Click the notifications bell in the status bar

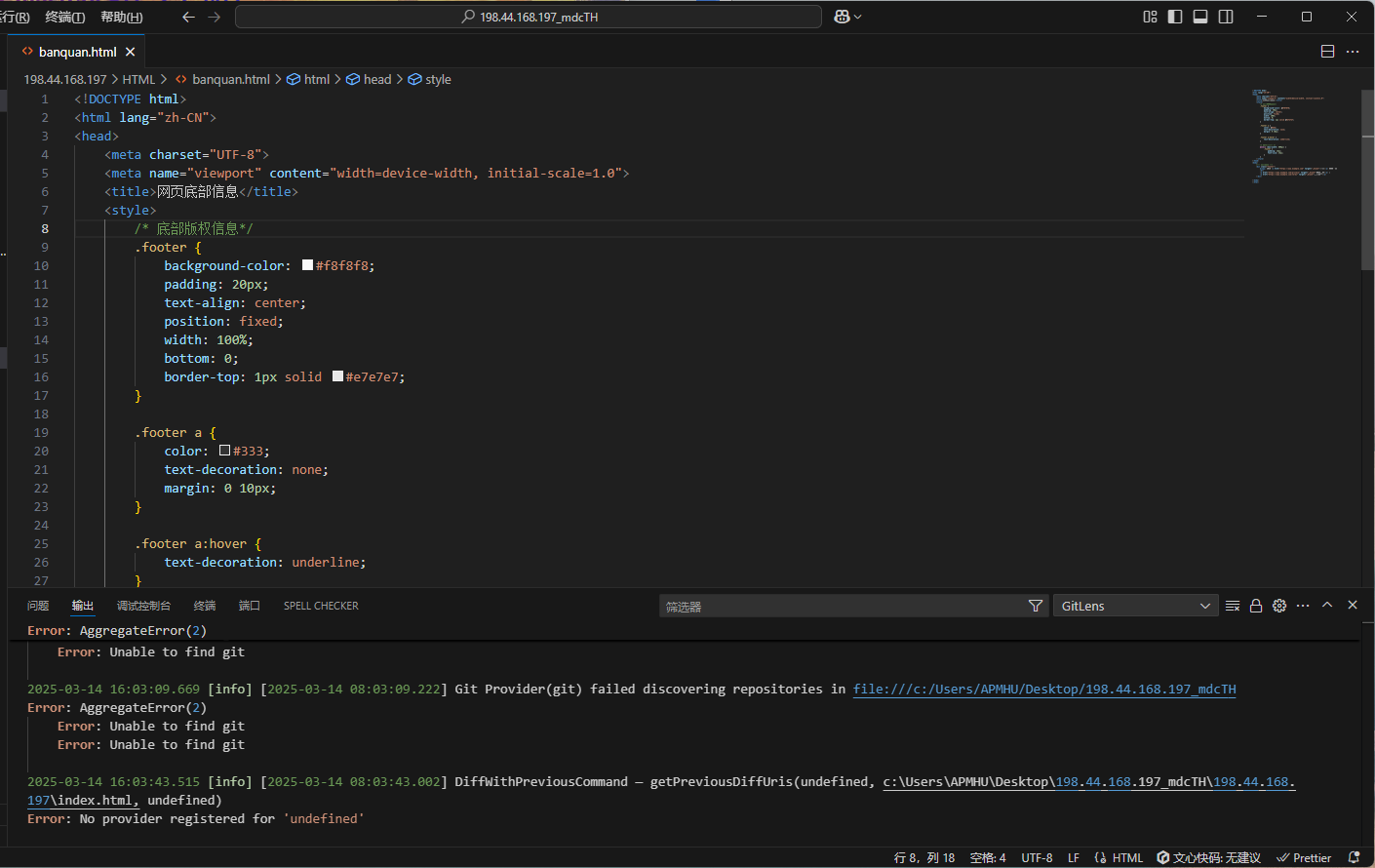pyautogui.click(x=1354, y=857)
